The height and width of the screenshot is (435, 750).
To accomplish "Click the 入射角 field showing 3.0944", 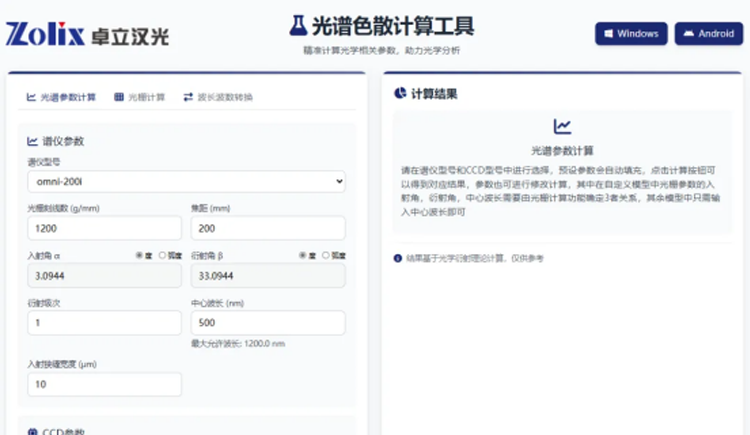I will coord(104,276).
